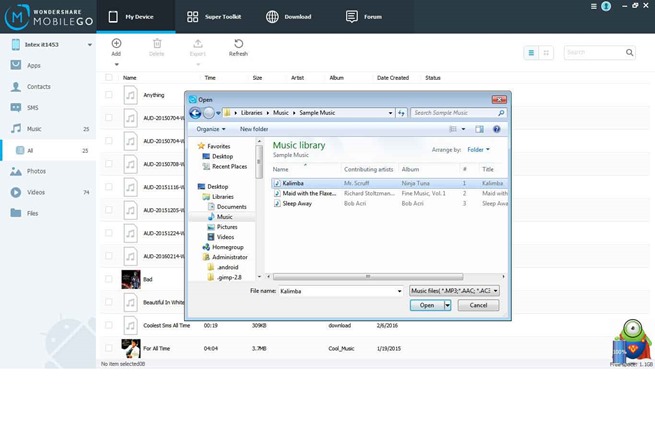Click the Open button
Image resolution: width=655 pixels, height=432 pixels.
click(x=427, y=305)
